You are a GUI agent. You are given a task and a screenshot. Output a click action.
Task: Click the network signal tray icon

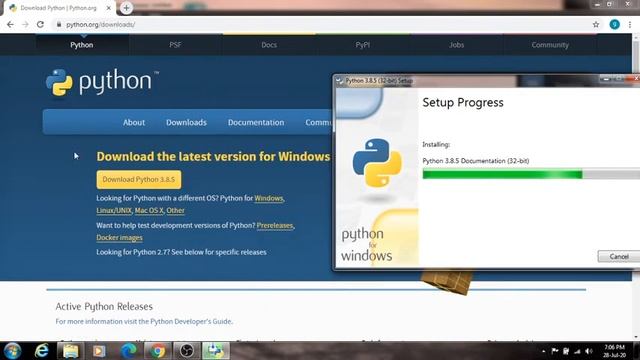pyautogui.click(x=577, y=351)
